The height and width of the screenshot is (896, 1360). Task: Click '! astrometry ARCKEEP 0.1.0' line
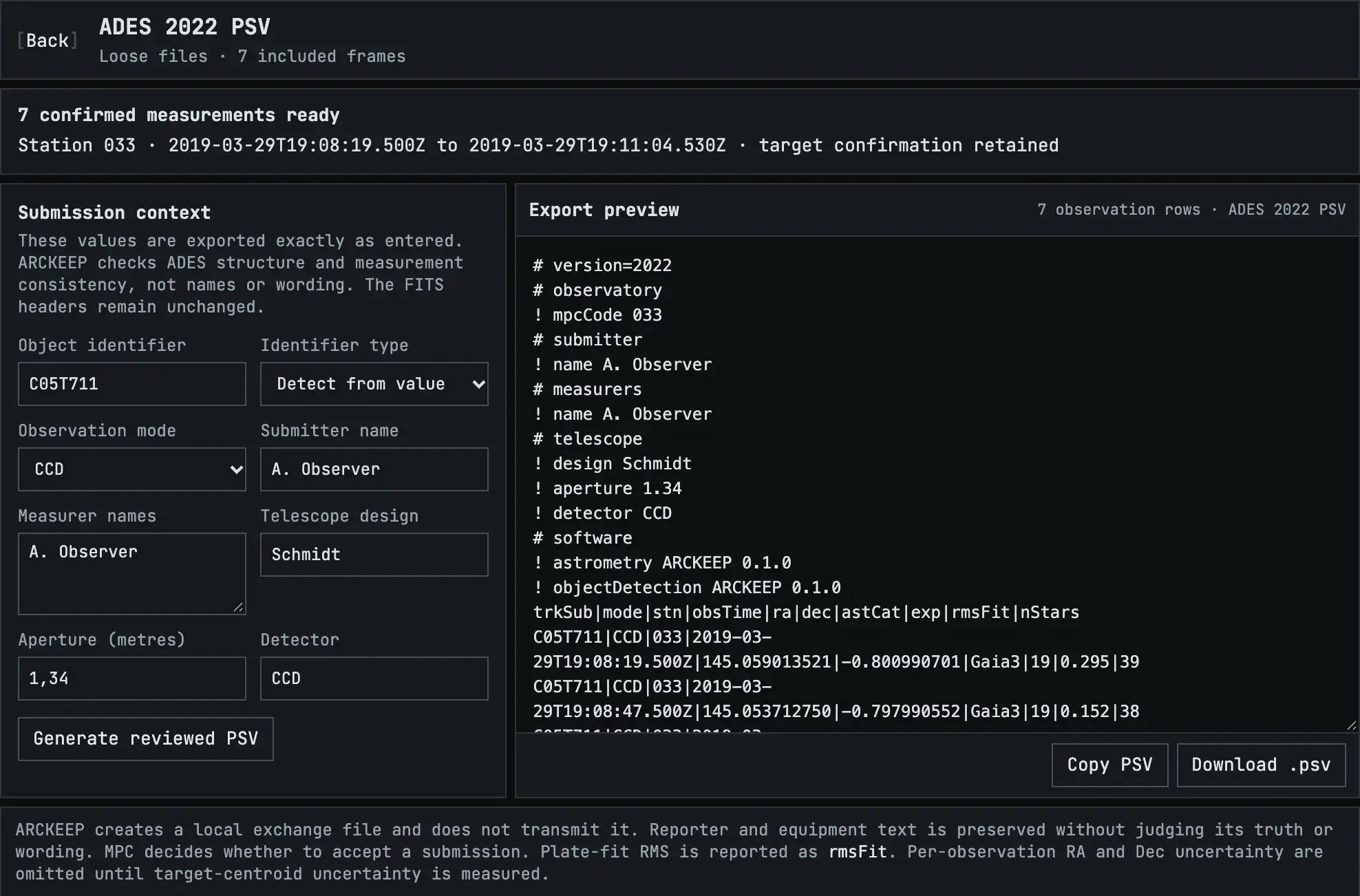[x=662, y=563]
